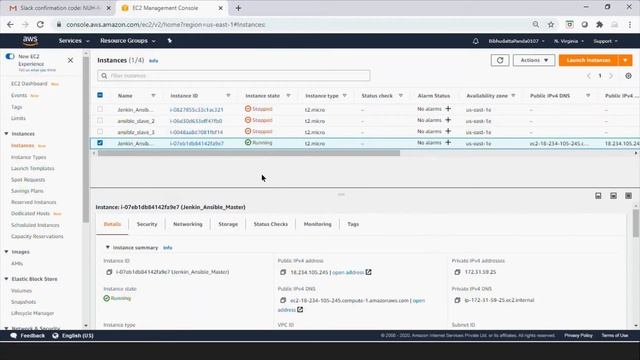The width and height of the screenshot is (640, 360).
Task: Open external link icon below DNS name
Action: 300,310
